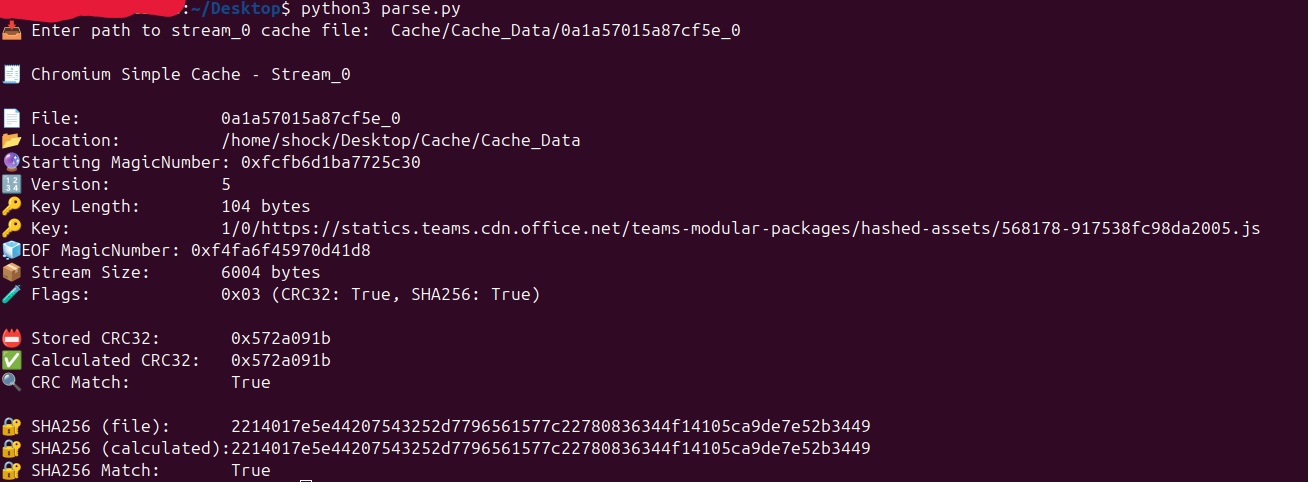Click the receipt emoji beside Chromium Simple Cache

11,74
